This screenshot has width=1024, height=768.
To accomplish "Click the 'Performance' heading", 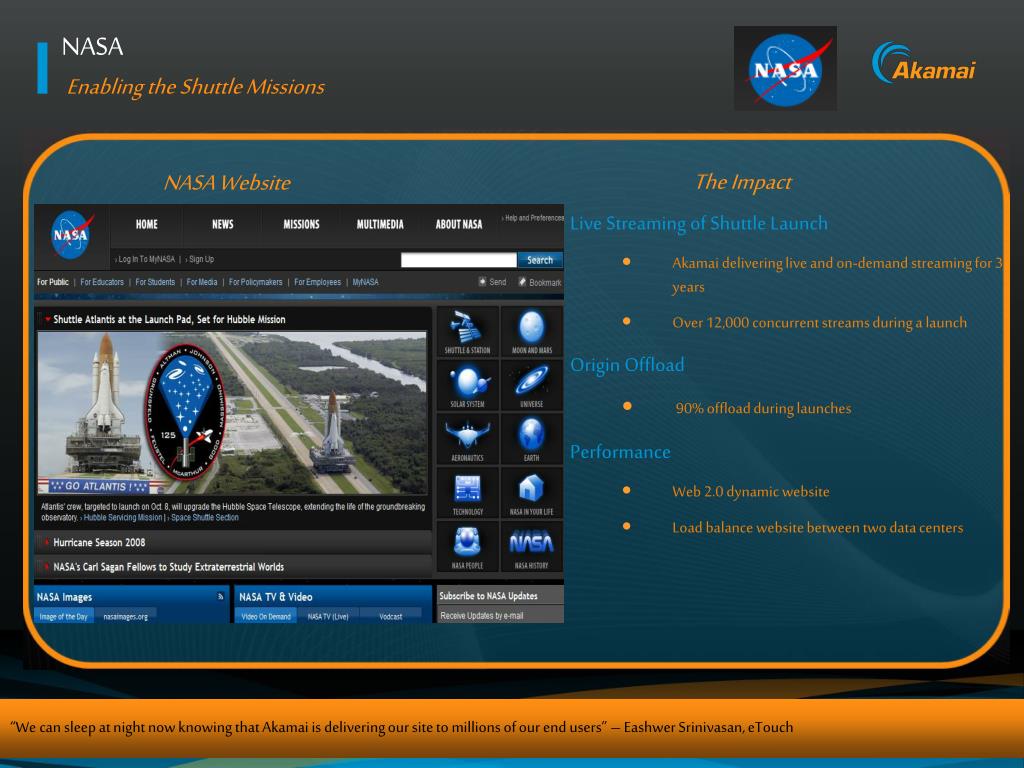I will point(620,452).
